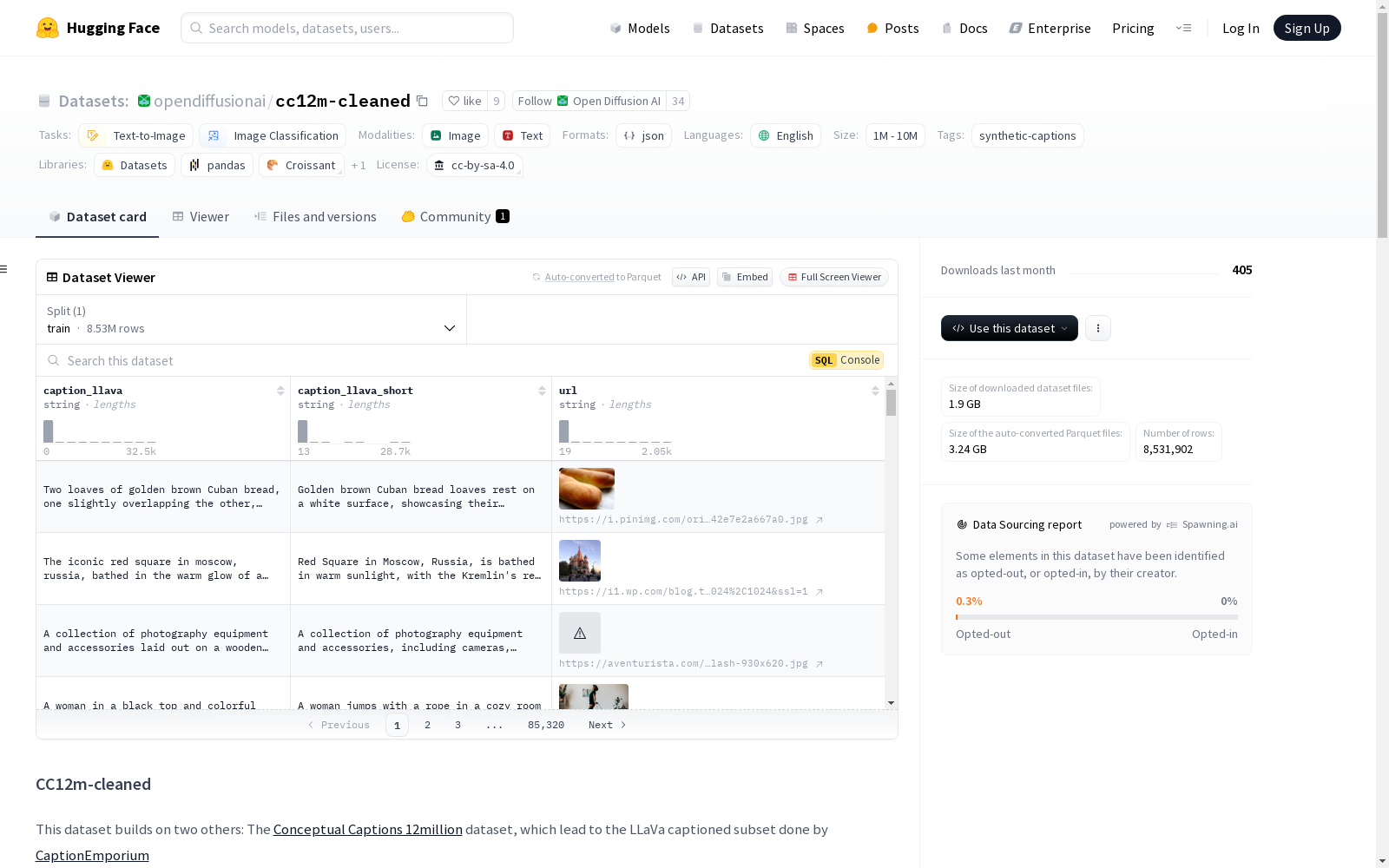Screen dimensions: 1389x868
Task: Go to the Next page of rows
Action: pos(607,725)
